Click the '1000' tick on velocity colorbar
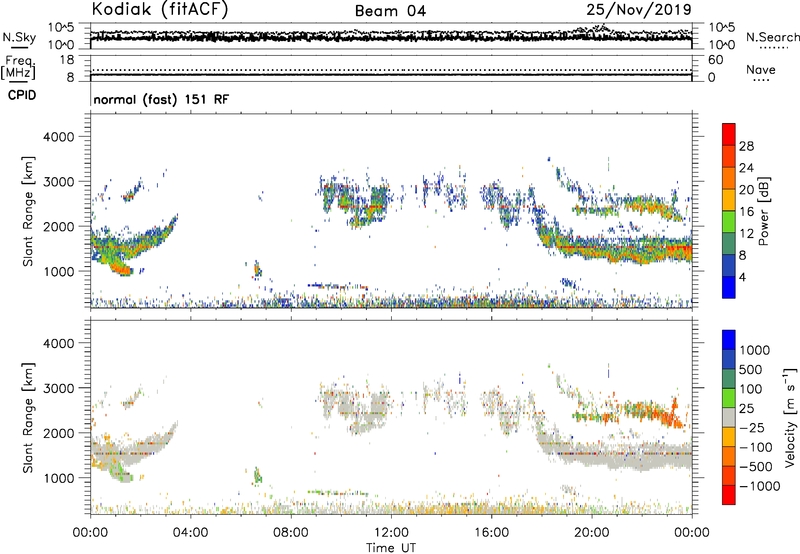 (x=755, y=350)
